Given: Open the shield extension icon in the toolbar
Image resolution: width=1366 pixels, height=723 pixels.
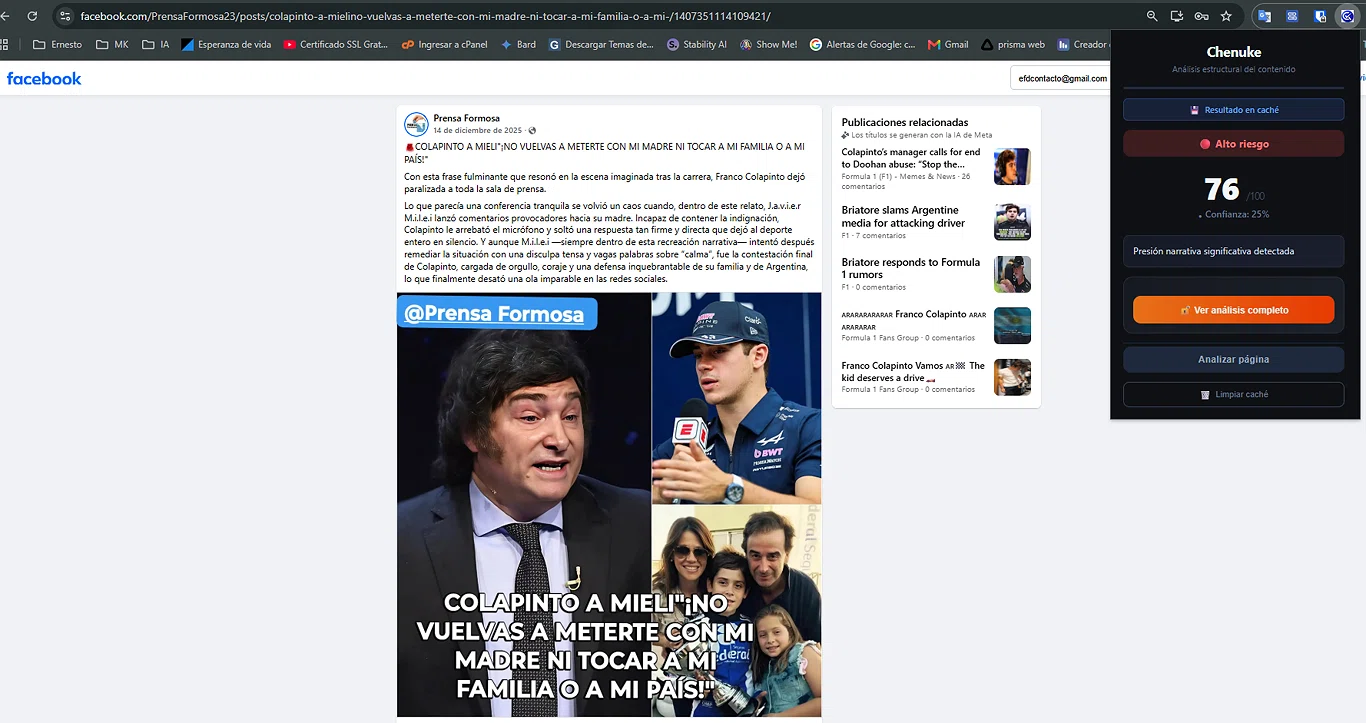Looking at the screenshot, I should (x=1320, y=16).
